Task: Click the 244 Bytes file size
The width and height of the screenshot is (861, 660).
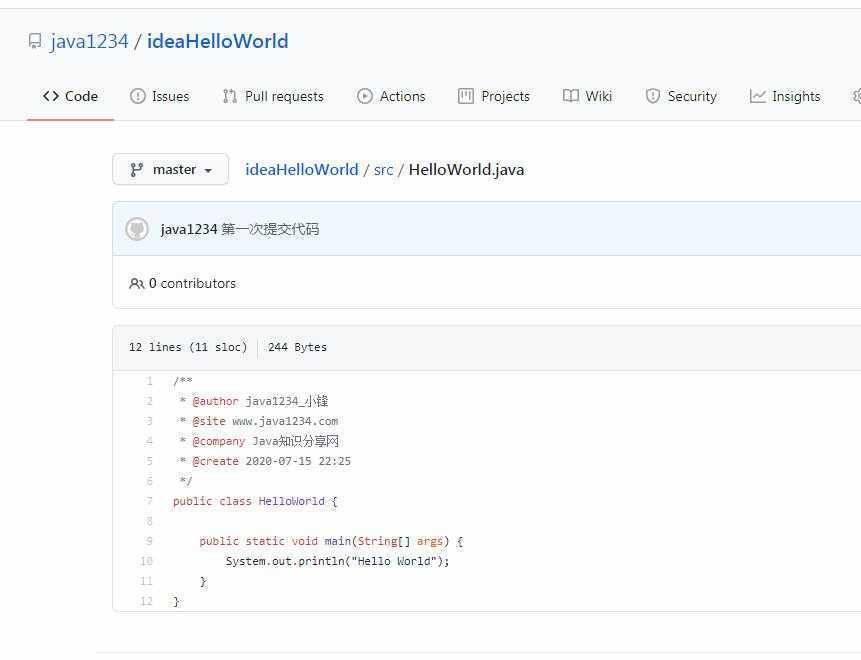Action: (x=297, y=347)
